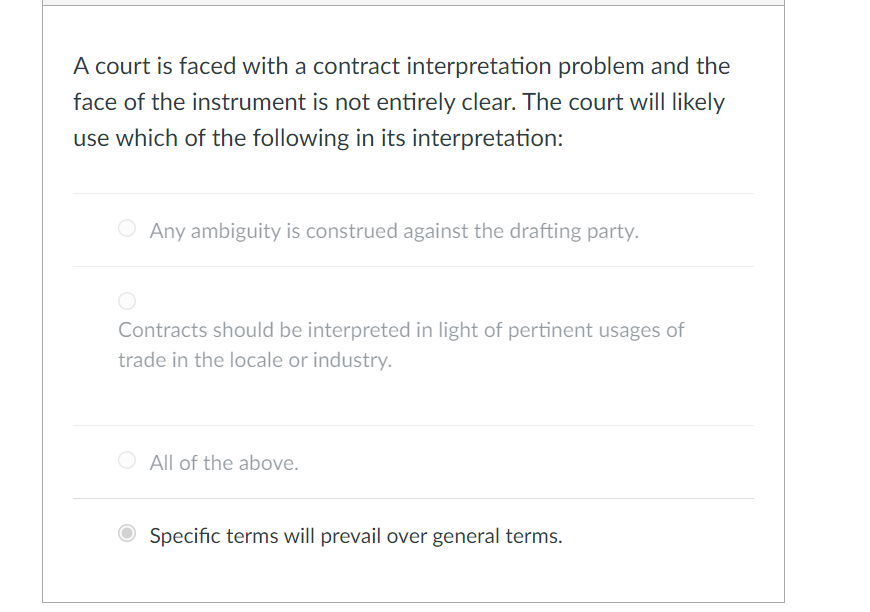Click the empty circle near 'All of the above'
The height and width of the screenshot is (612, 870).
pyautogui.click(x=126, y=459)
